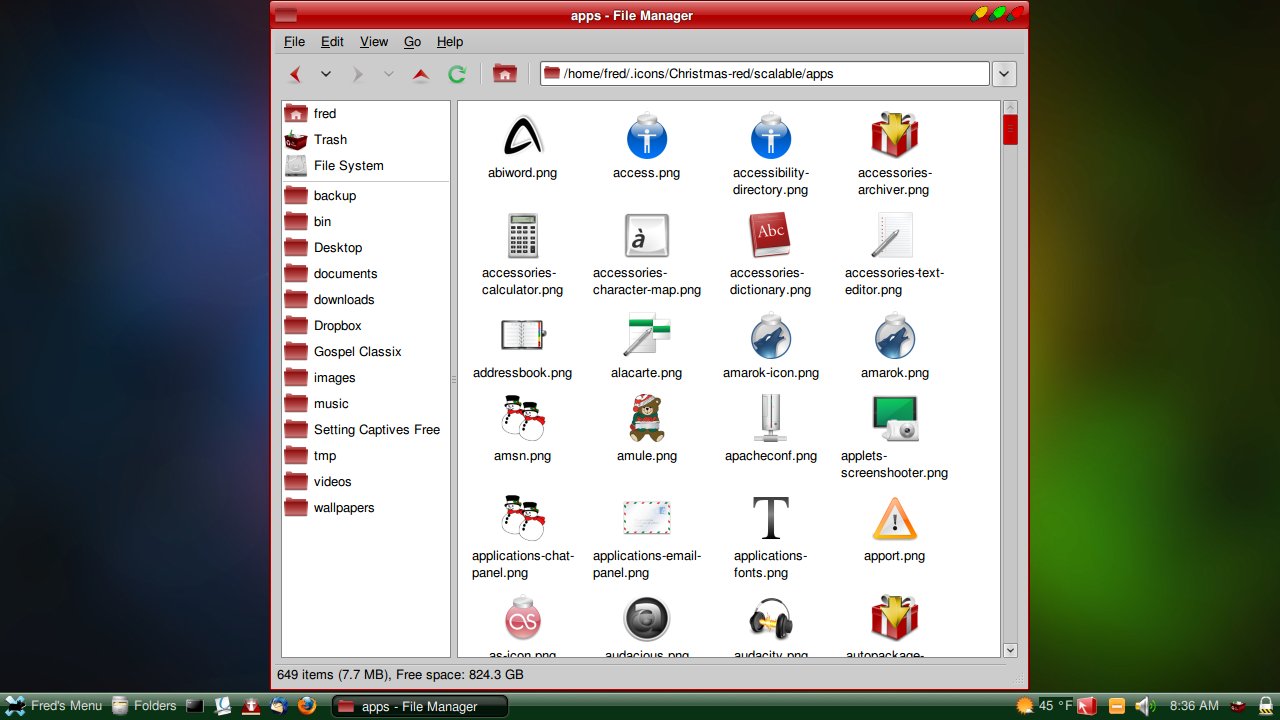Click the scrollbar down arrow
1280x720 pixels.
[x=1010, y=650]
